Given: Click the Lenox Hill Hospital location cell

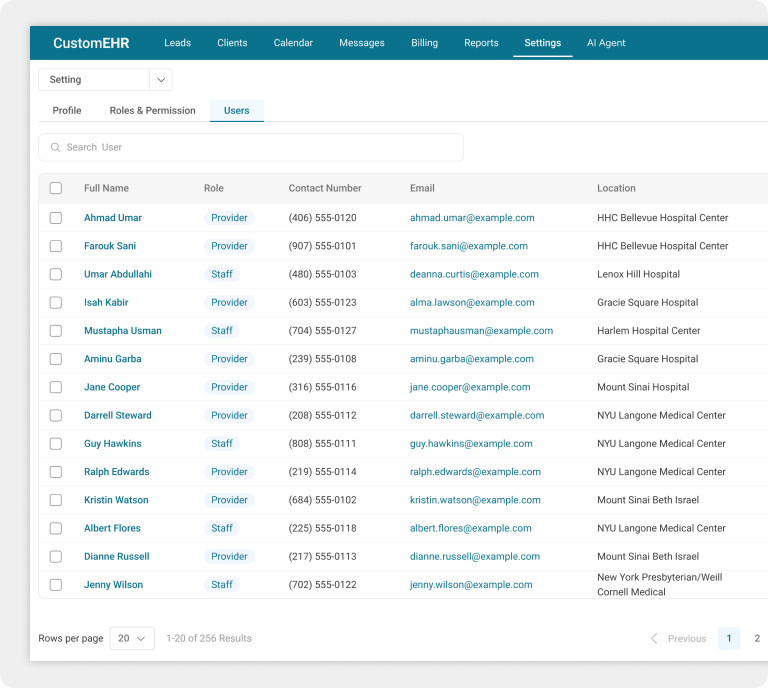Looking at the screenshot, I should click(638, 274).
